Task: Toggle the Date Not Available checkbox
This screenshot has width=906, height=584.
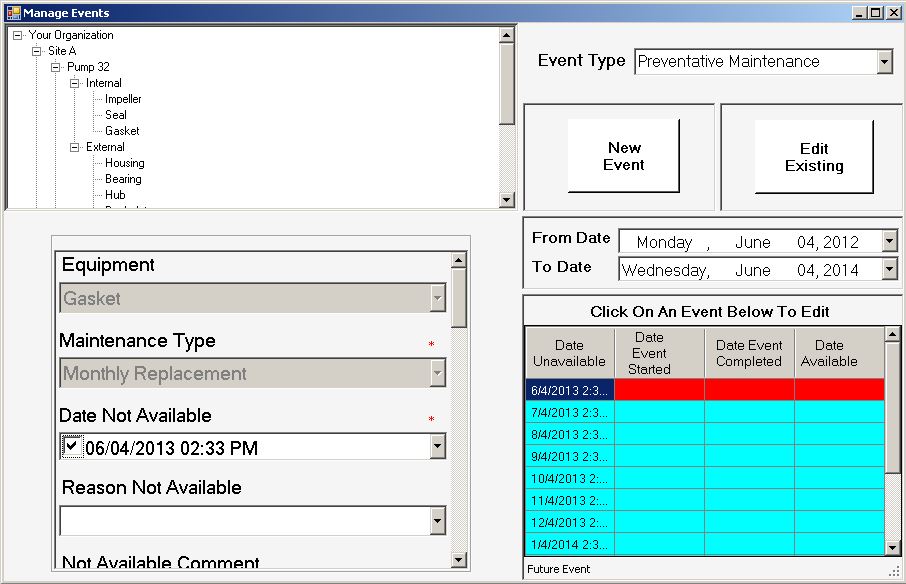Action: pos(71,446)
